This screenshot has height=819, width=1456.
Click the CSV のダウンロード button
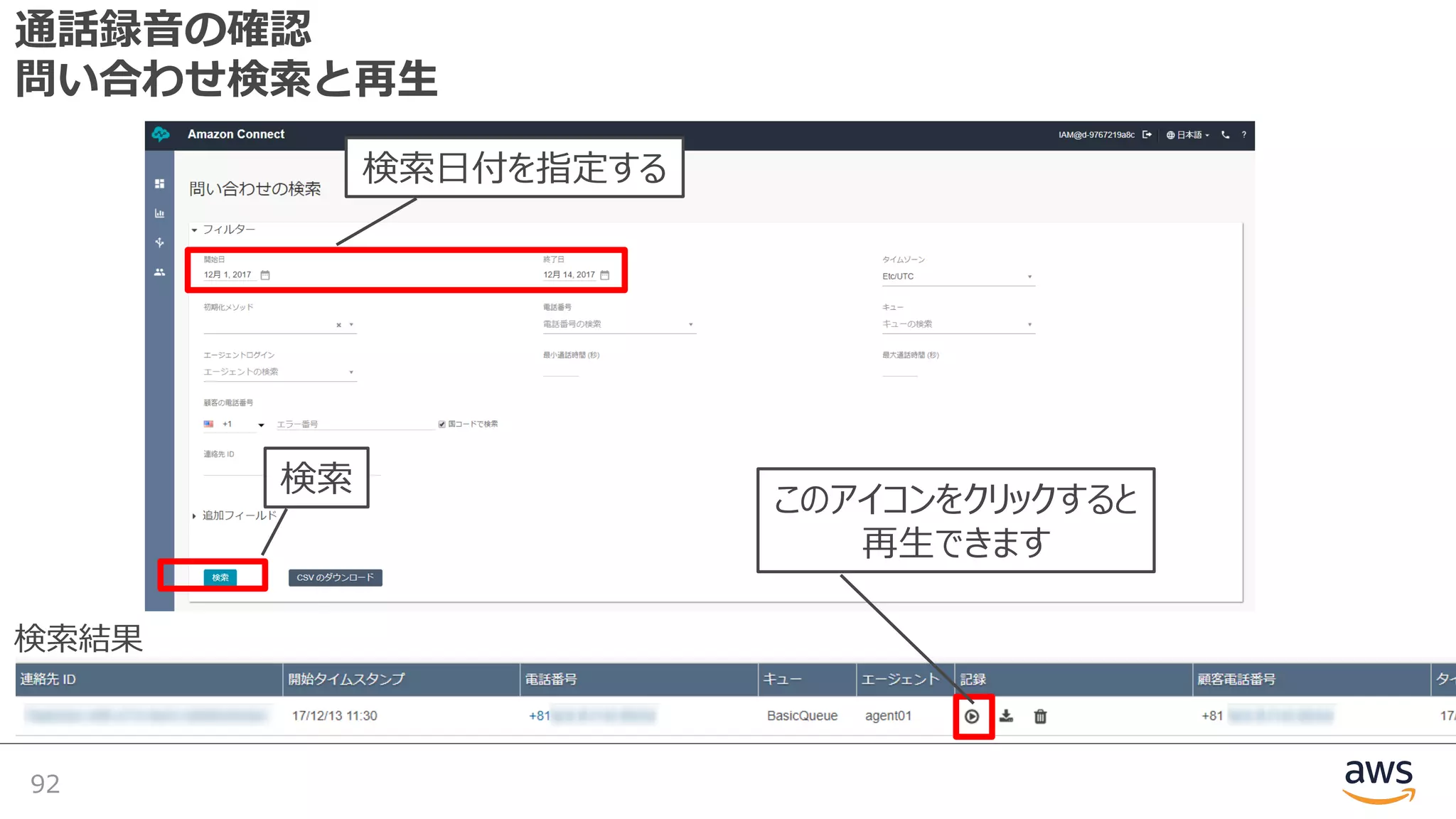[335, 577]
